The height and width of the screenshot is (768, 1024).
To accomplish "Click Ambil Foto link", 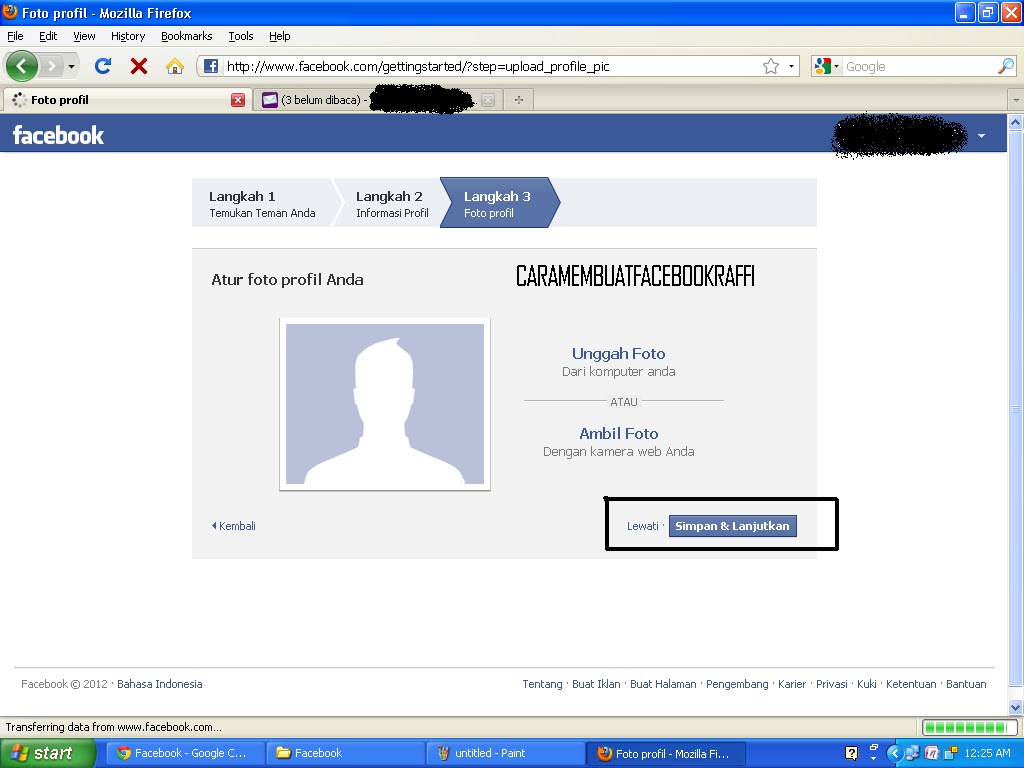I will [x=618, y=434].
